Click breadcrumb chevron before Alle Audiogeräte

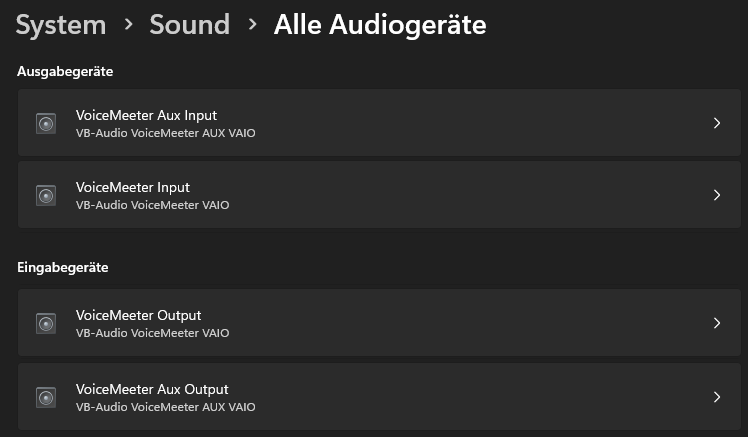coord(252,24)
